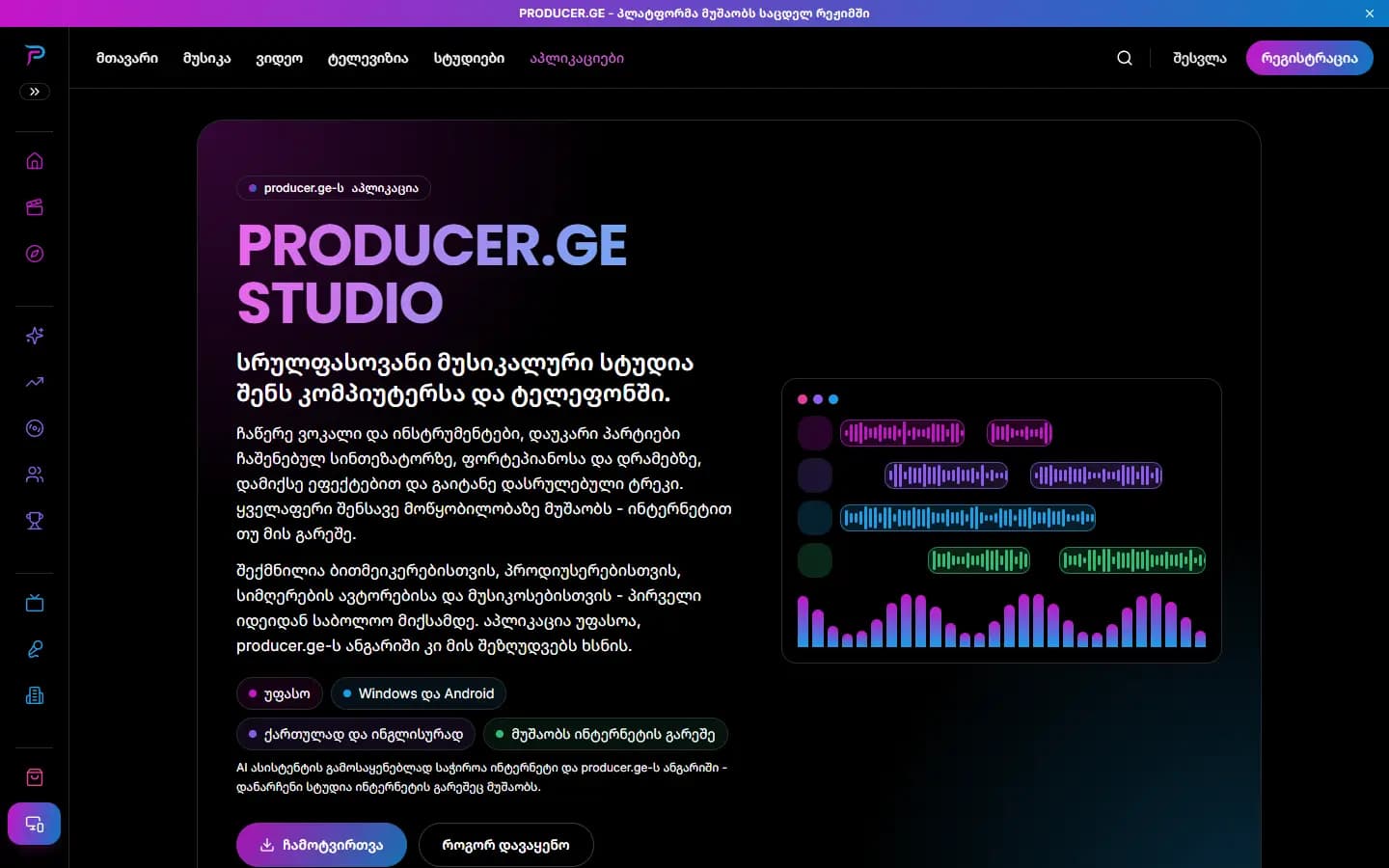The image size is (1389, 868).
Task: Close the top announcement banner
Action: point(1370,14)
